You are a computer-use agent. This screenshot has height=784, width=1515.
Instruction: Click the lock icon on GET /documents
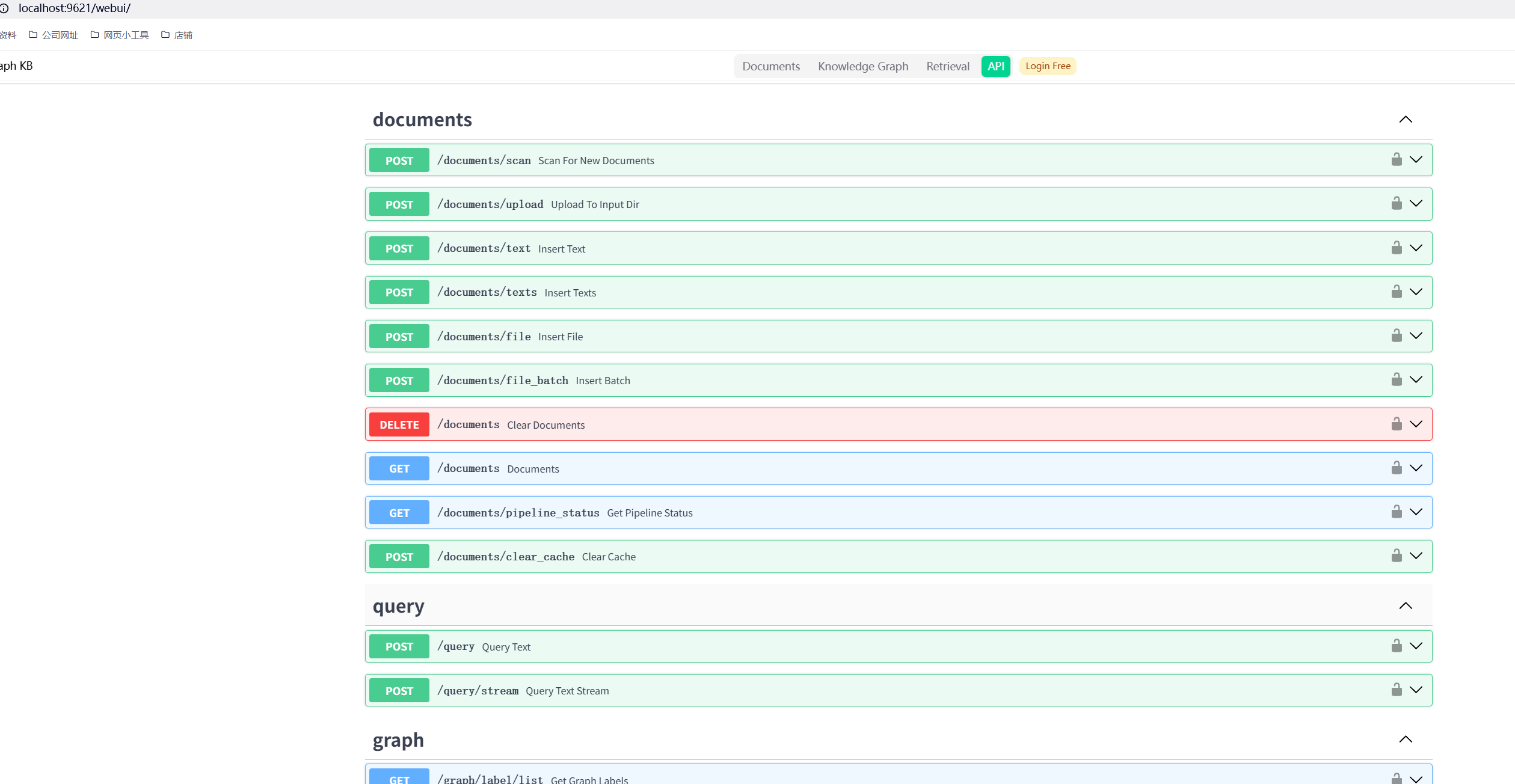click(x=1395, y=468)
